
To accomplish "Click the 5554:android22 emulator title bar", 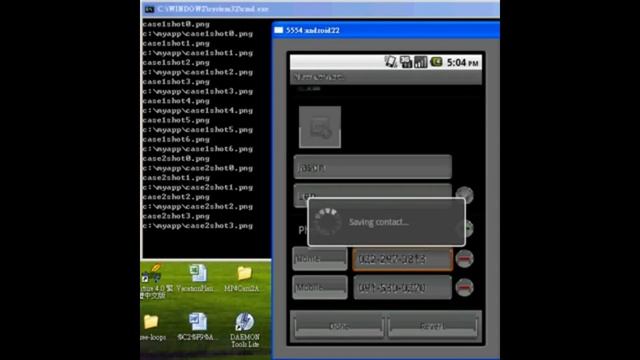I will pyautogui.click(x=386, y=30).
